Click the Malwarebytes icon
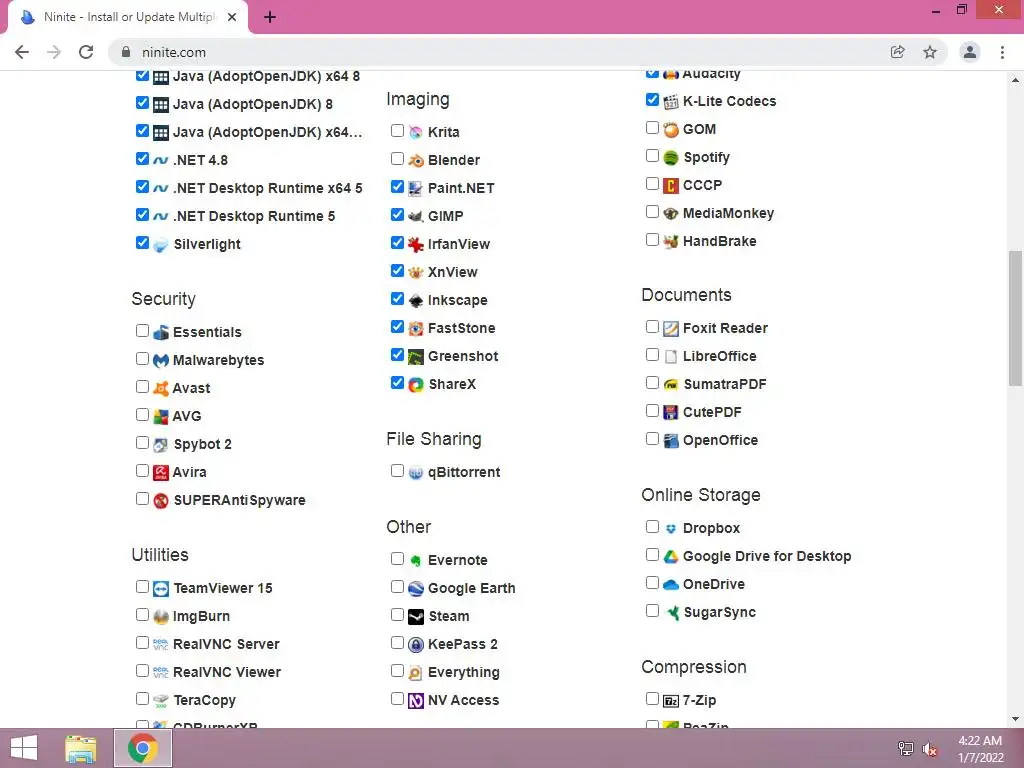 pos(161,360)
